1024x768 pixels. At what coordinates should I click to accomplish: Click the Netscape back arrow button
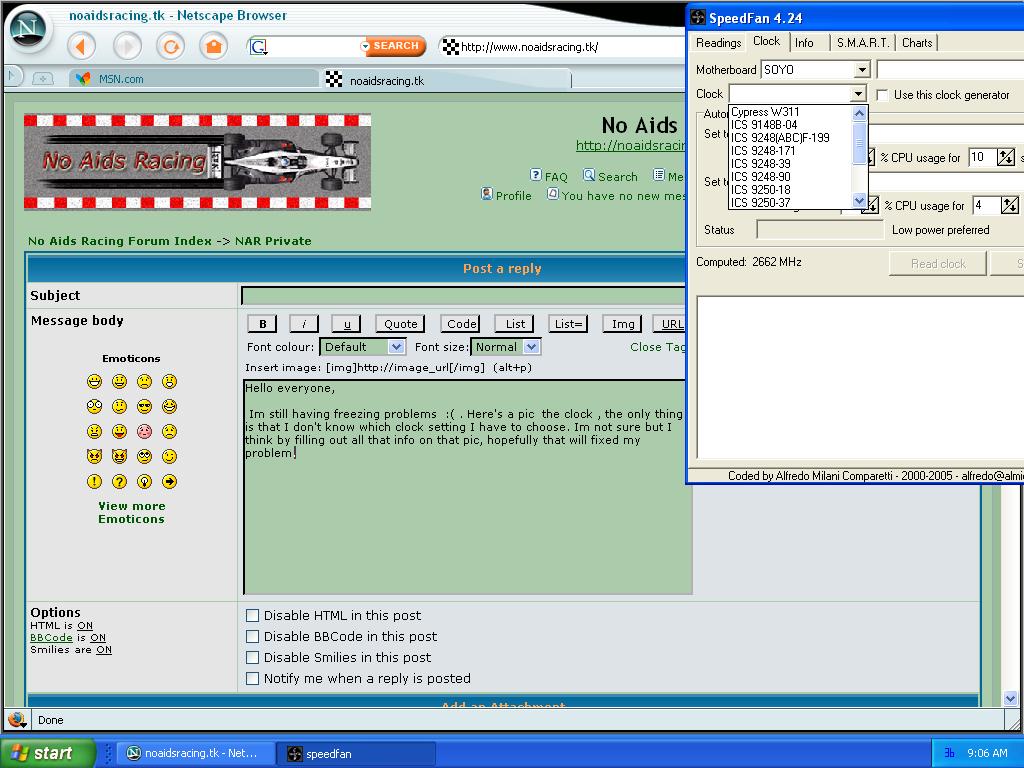pyautogui.click(x=82, y=46)
